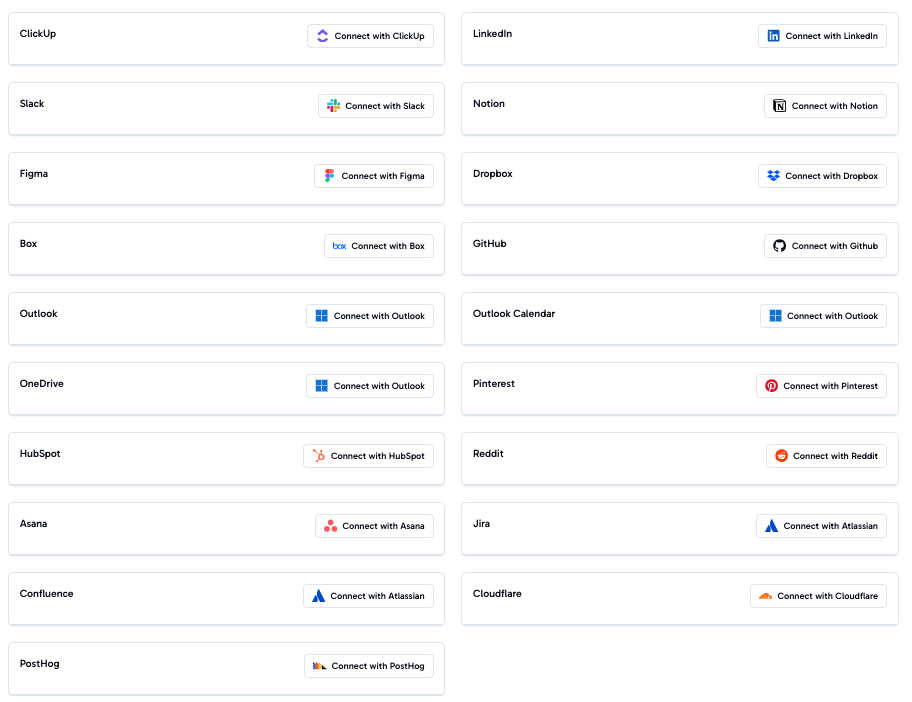The image size is (912, 702).
Task: Click the GitHub octocat icon
Action: click(779, 246)
